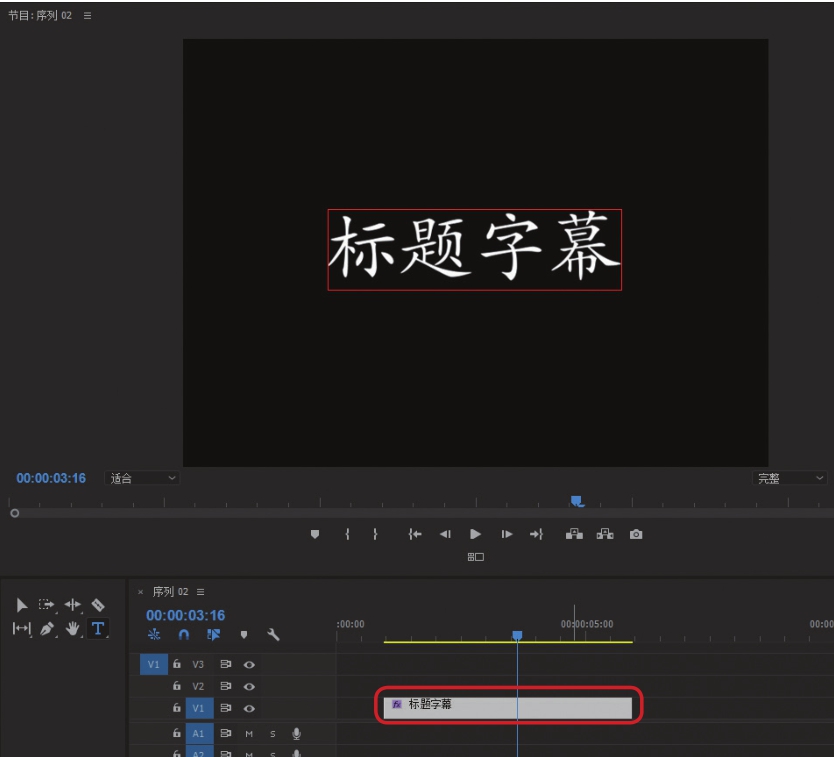Open the zoom level dropdown 适合

(x=142, y=479)
